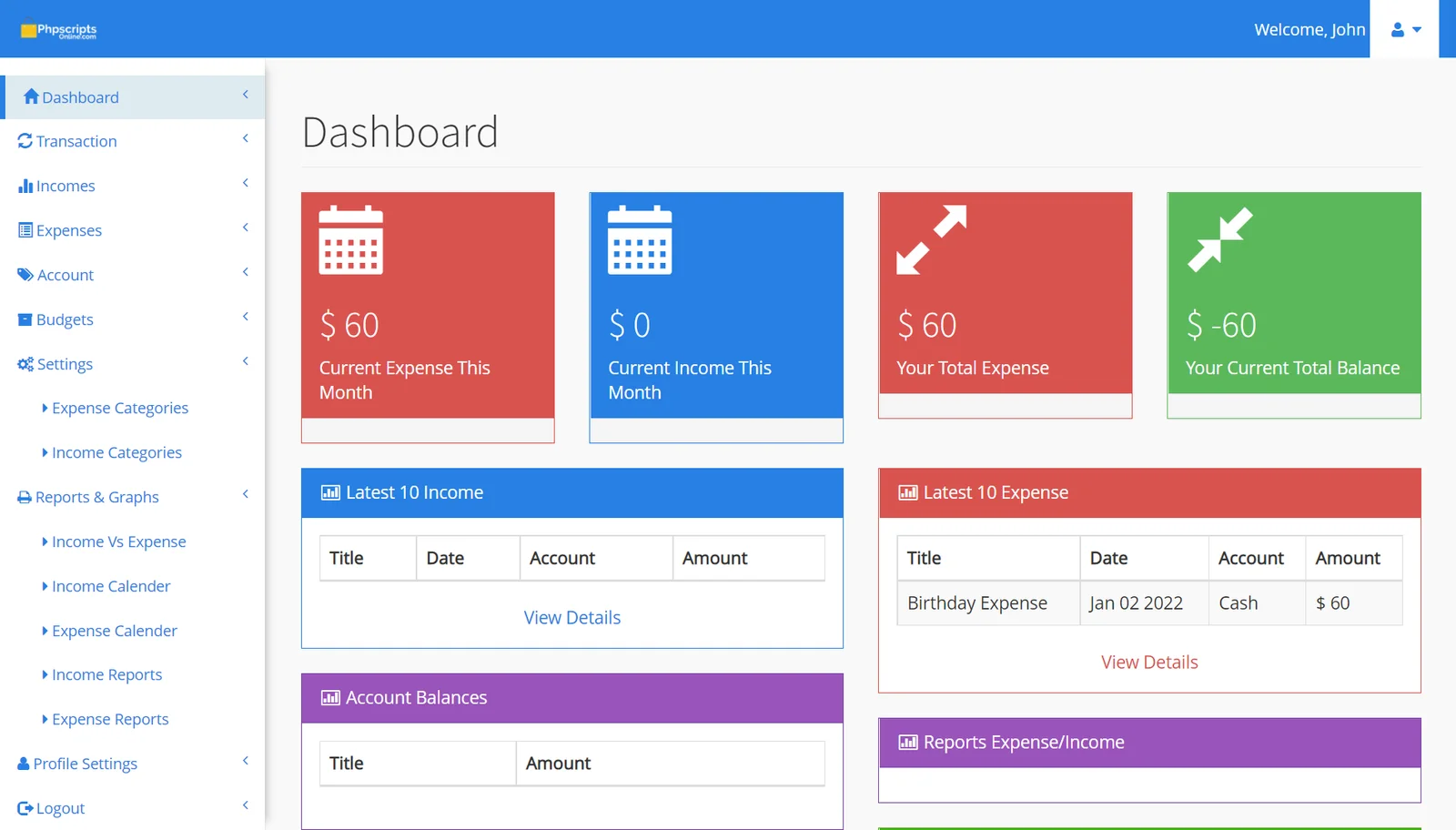Open the user profile dropdown icon

[1405, 30]
